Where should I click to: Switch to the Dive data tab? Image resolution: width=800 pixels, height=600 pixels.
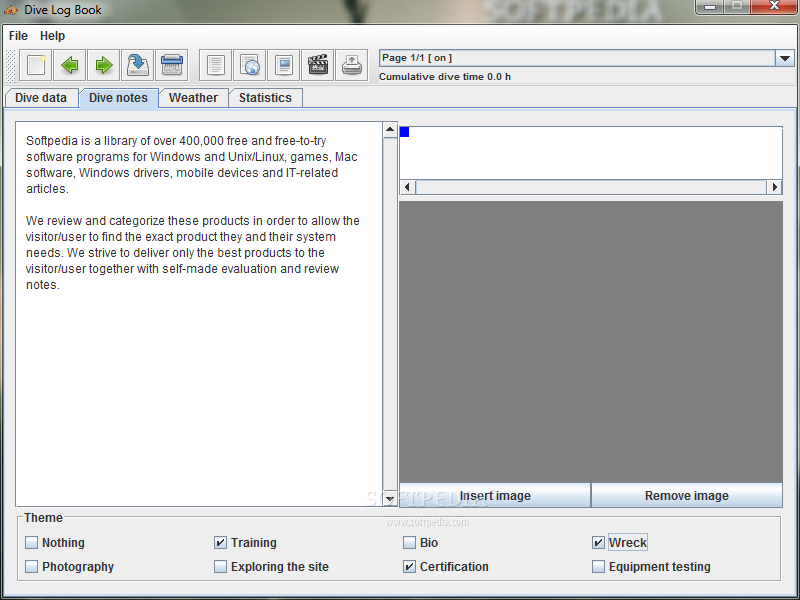click(41, 98)
